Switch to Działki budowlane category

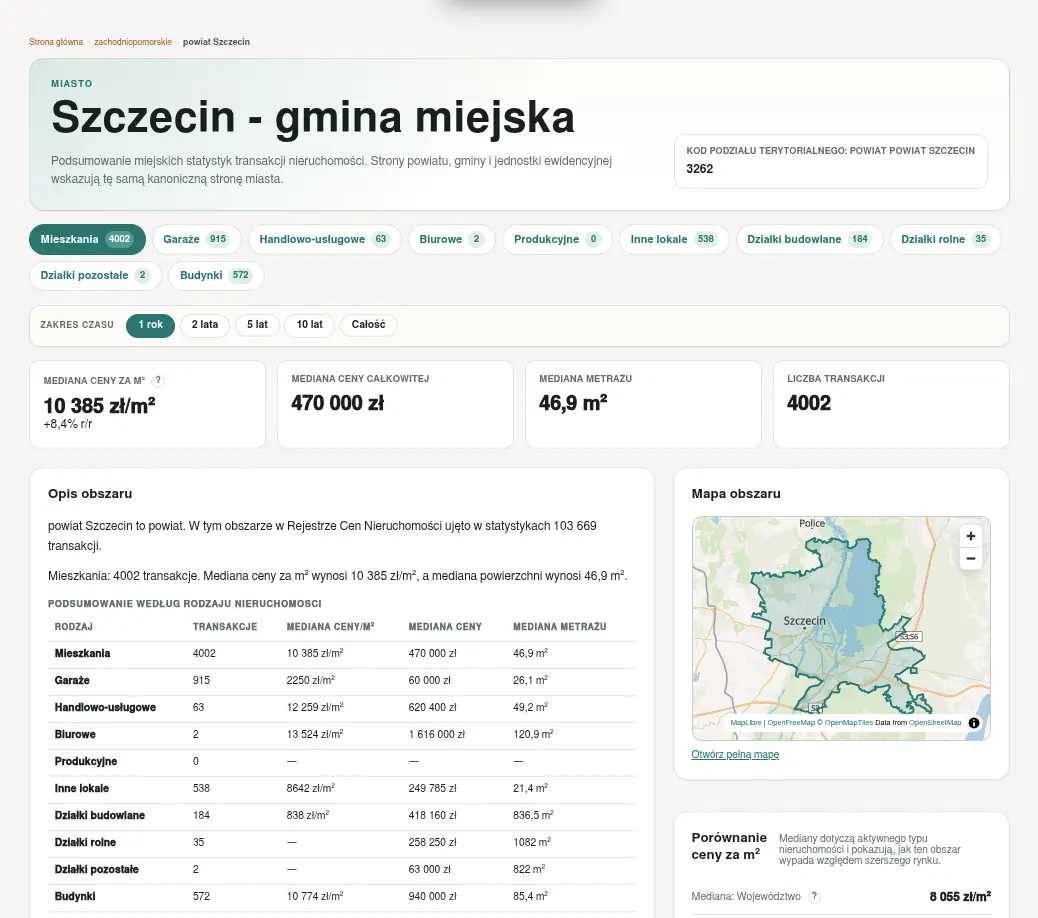[810, 239]
